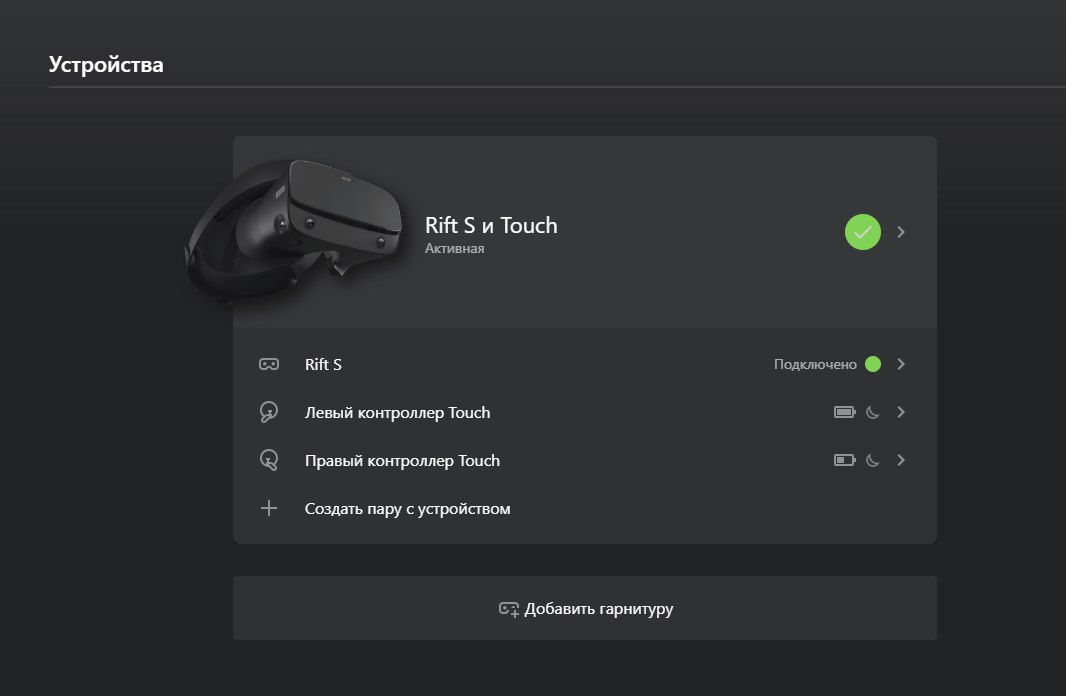Expand Rift S и Touch details chevron

[901, 232]
